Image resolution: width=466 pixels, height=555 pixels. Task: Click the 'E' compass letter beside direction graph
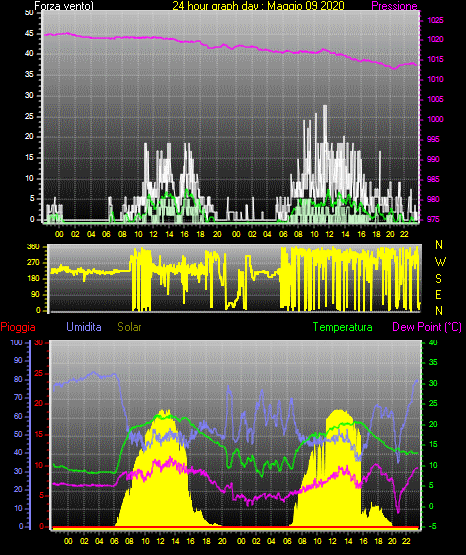(x=438, y=294)
